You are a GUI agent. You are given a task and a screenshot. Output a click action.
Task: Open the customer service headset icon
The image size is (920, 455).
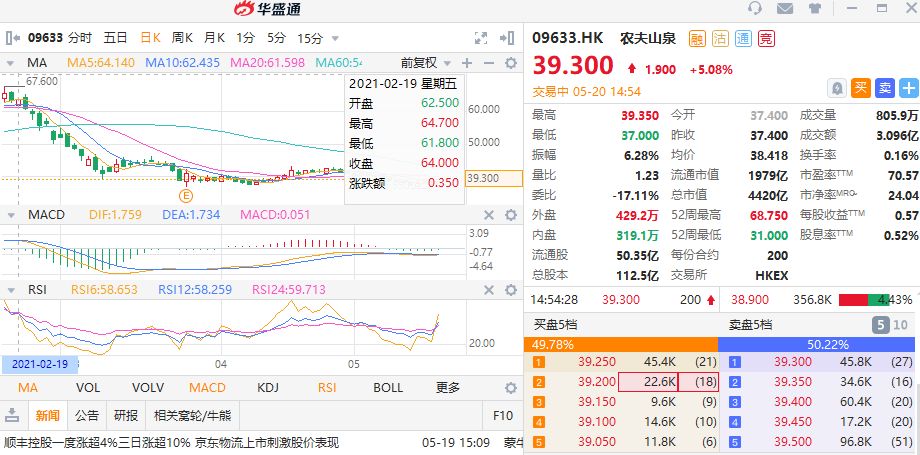755,8
